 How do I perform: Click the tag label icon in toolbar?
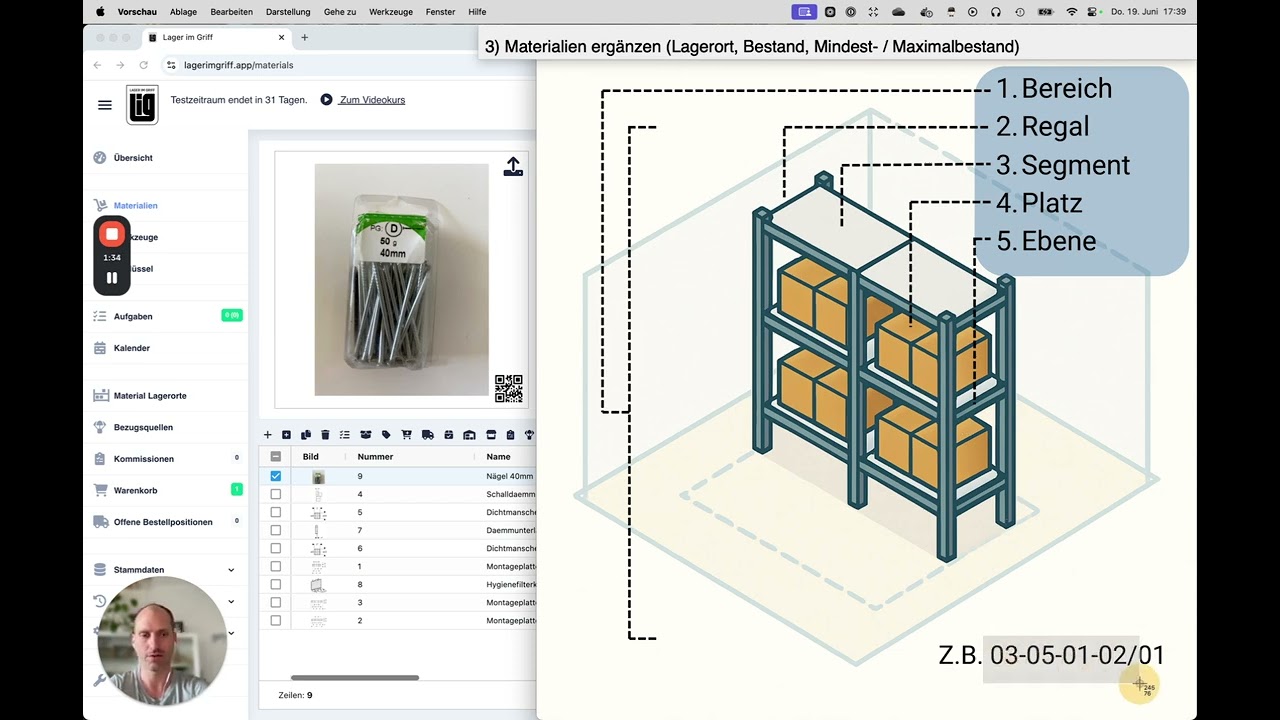[x=386, y=435]
